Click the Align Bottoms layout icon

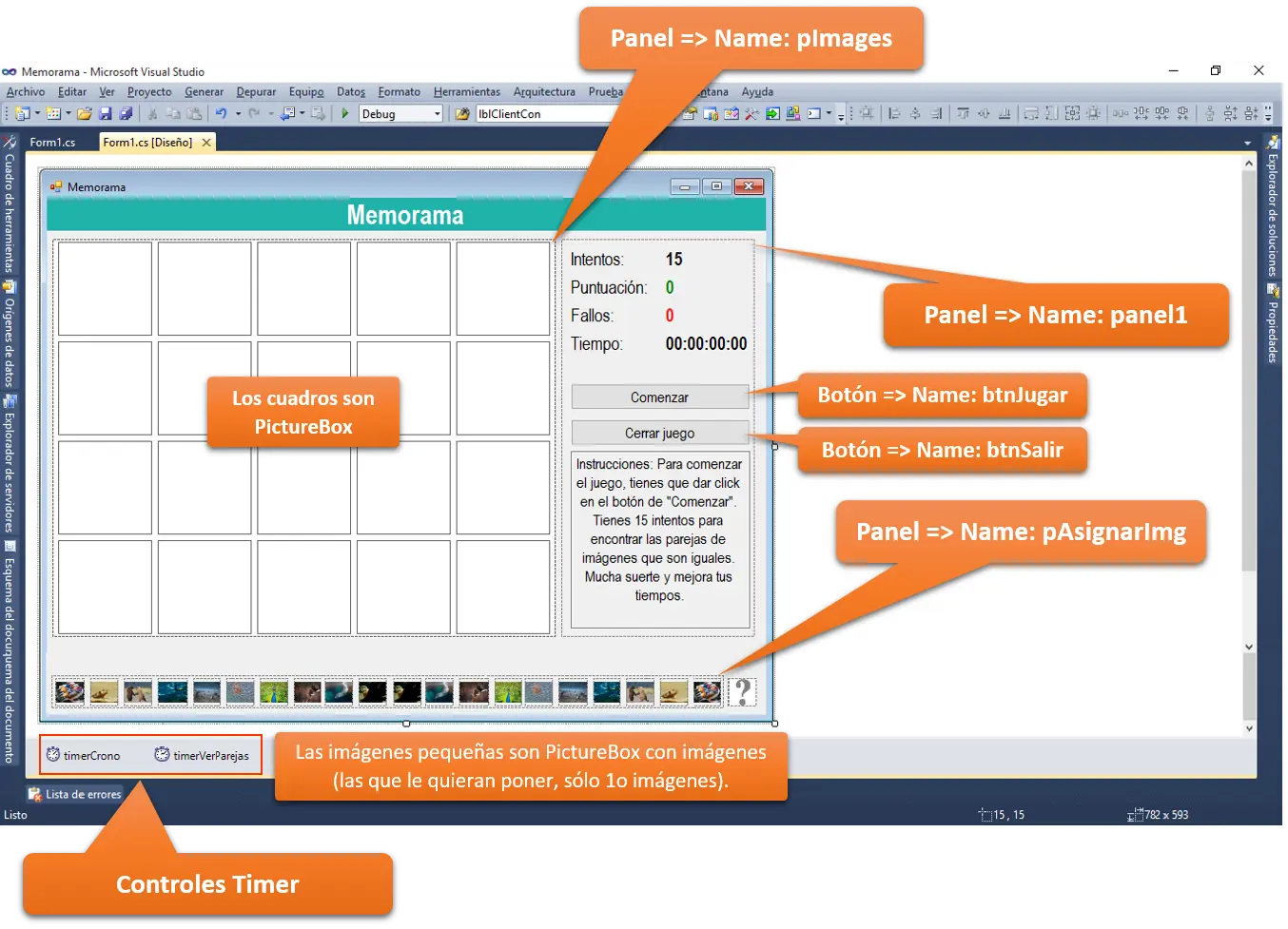1005,114
